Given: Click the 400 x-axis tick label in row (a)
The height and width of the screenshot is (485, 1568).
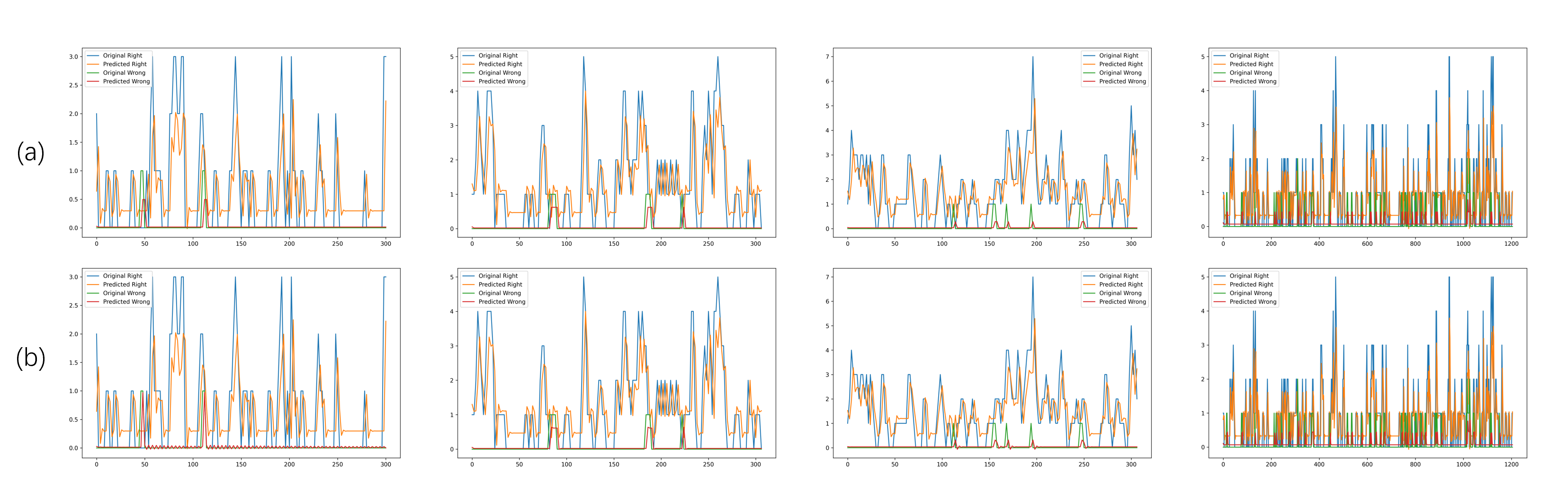Looking at the screenshot, I should pos(1319,243).
